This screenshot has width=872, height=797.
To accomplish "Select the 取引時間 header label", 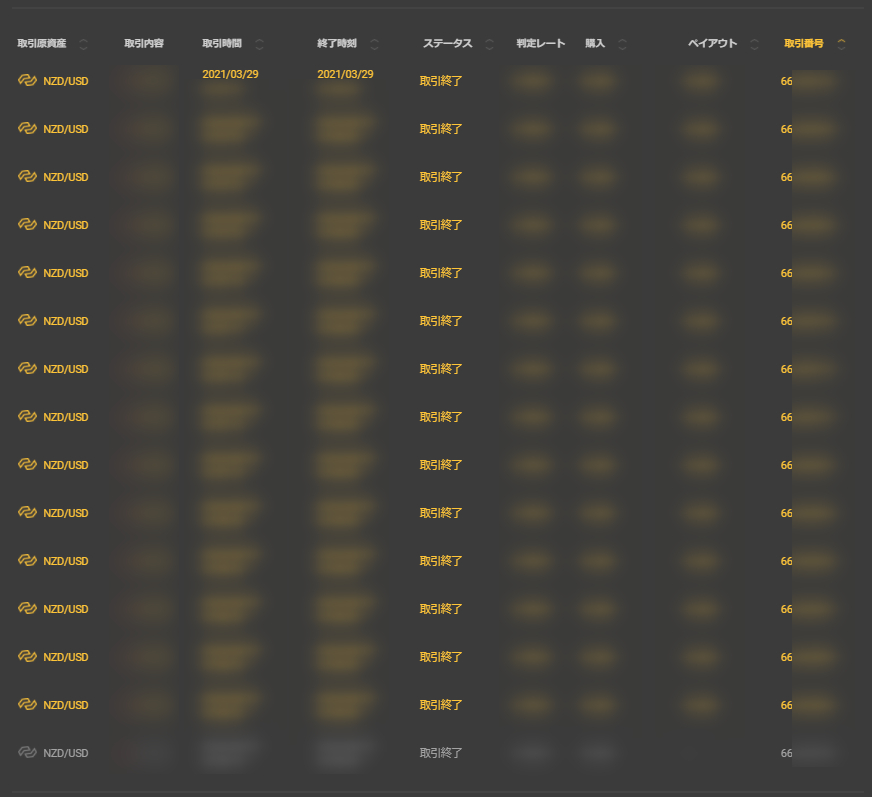I will point(222,43).
